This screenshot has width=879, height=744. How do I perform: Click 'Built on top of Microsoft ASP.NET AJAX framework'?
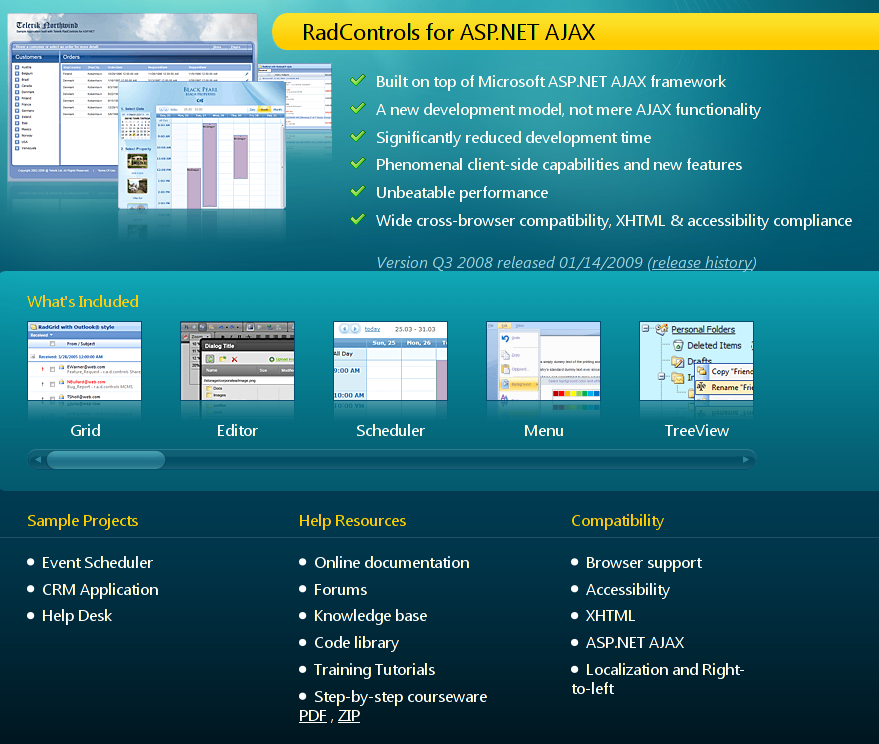click(551, 81)
